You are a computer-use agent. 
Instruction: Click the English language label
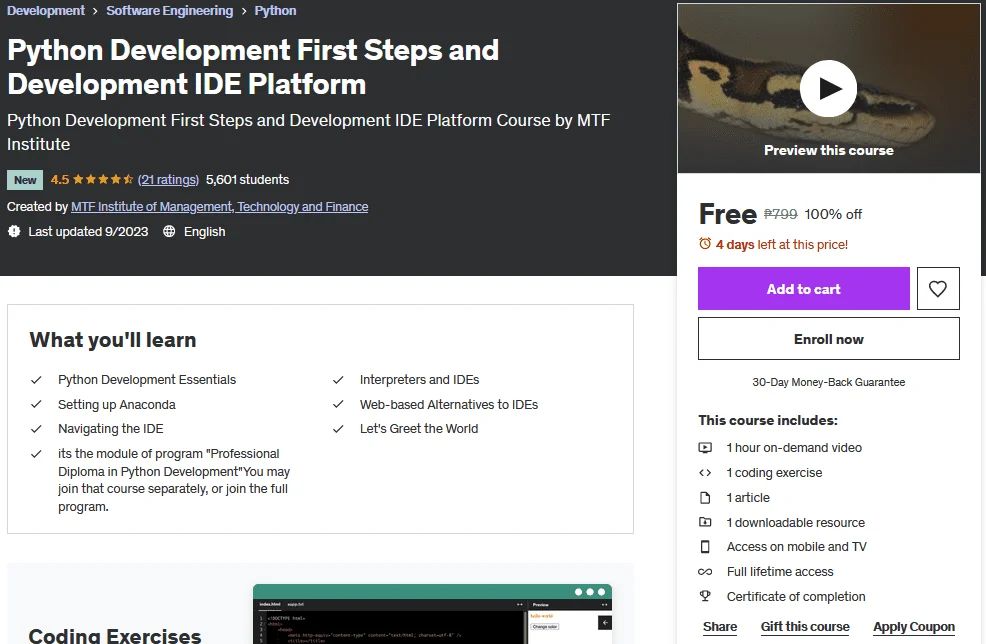coord(204,231)
